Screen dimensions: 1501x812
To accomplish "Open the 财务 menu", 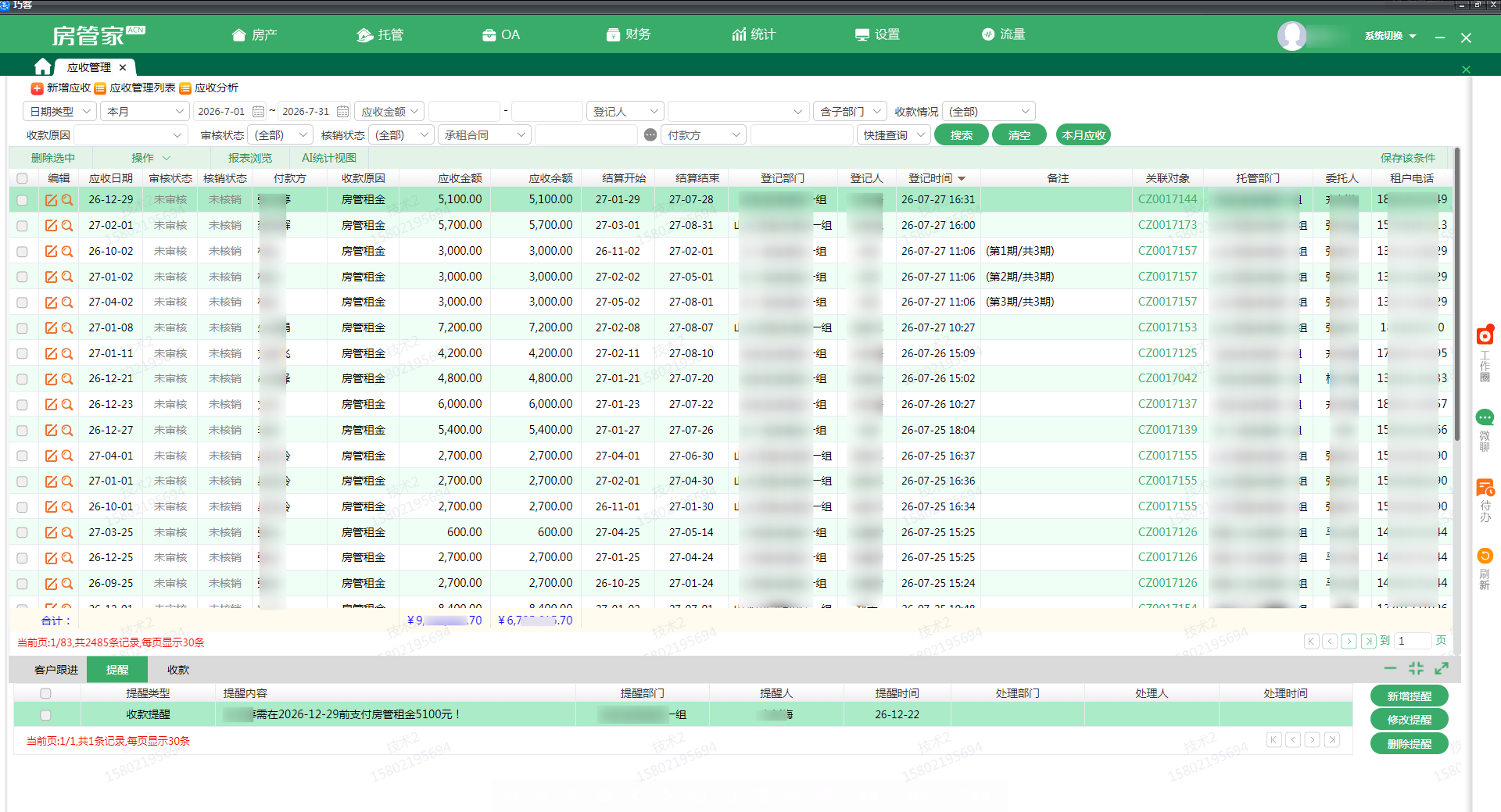I will click(629, 34).
